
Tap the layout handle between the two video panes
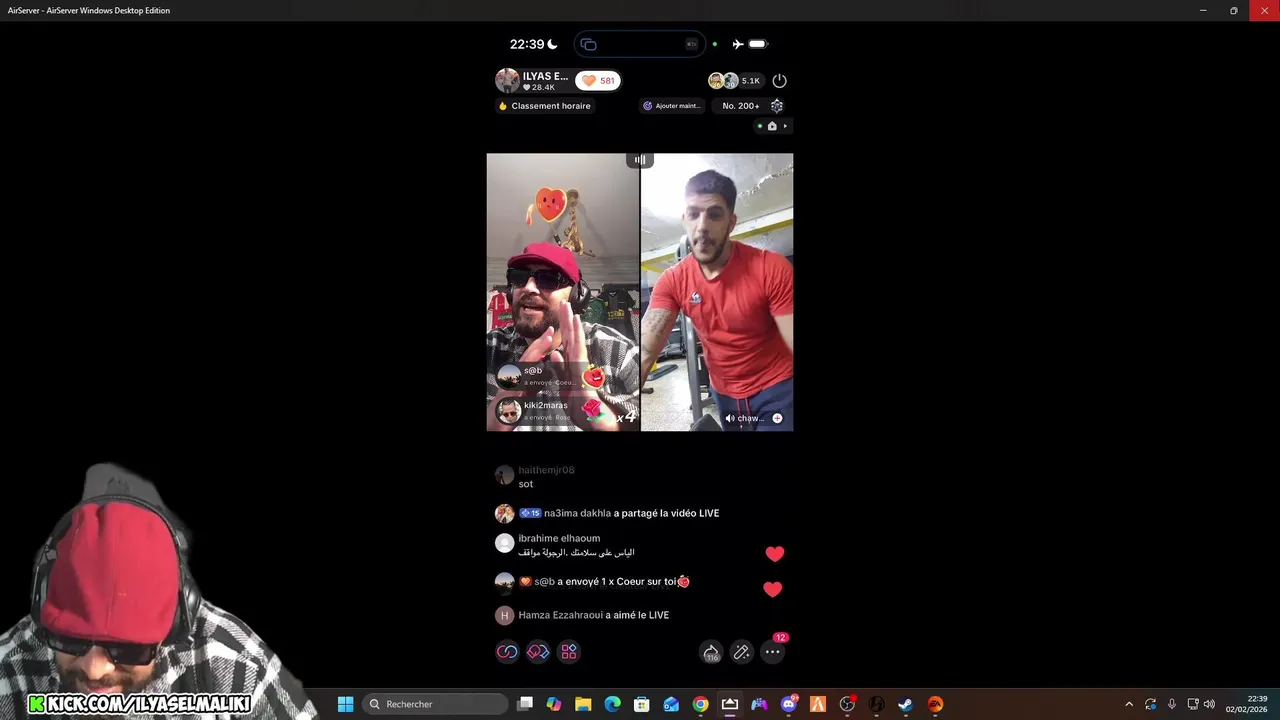(640, 160)
